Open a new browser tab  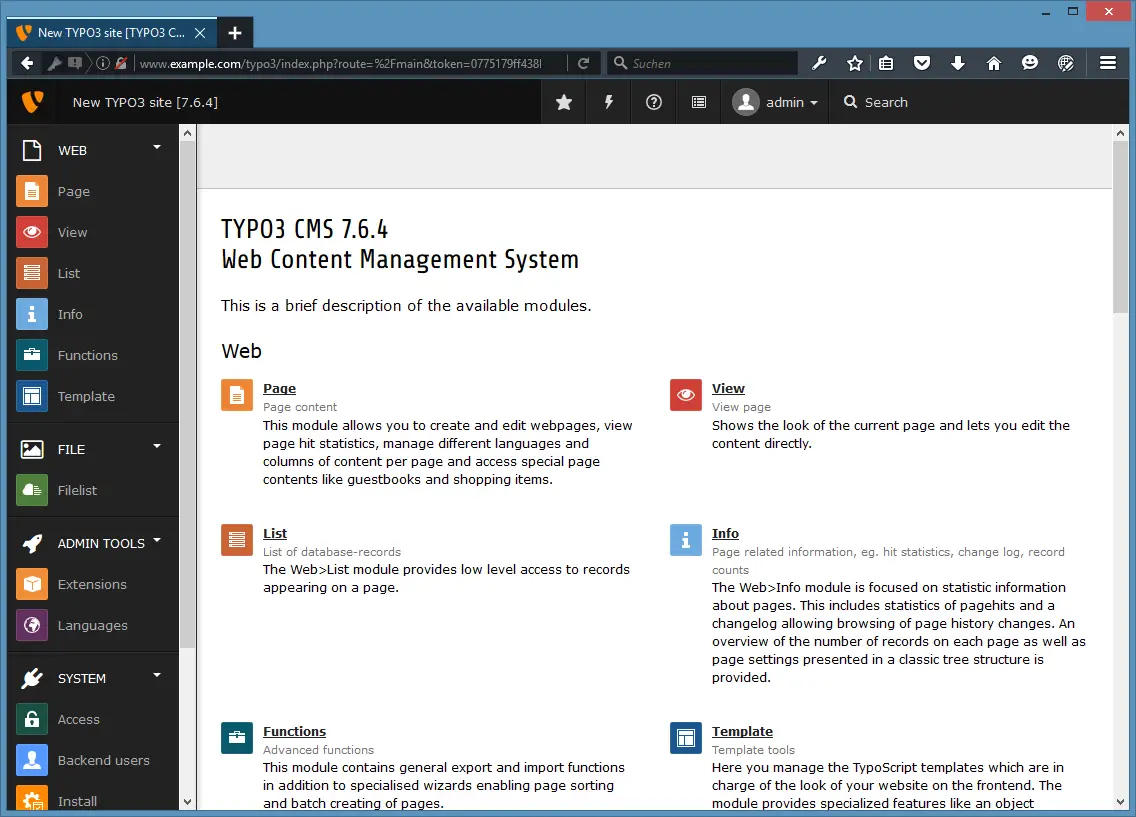(235, 33)
